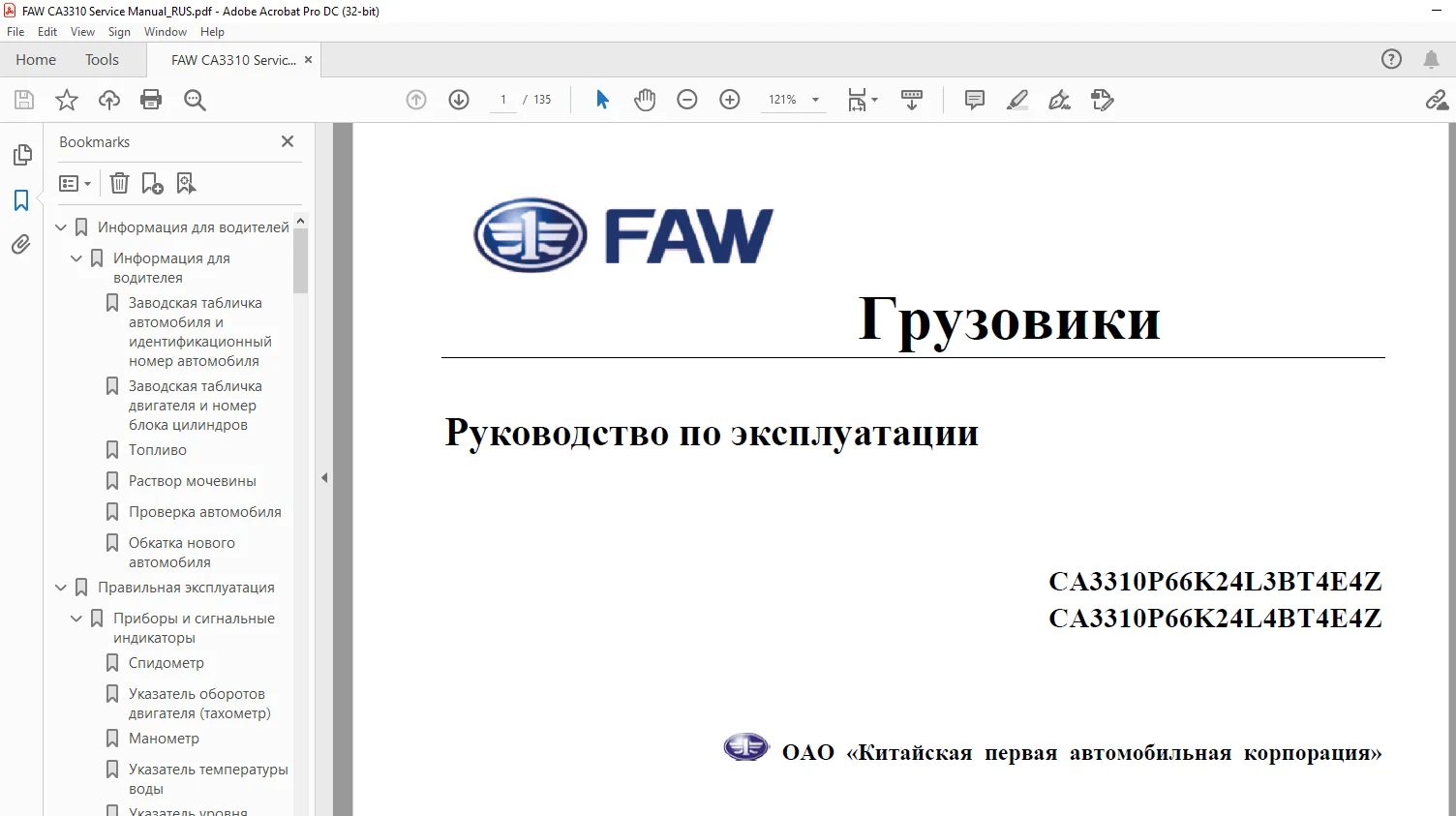This screenshot has height=816, width=1456.
Task: Open the Window menu
Action: (x=166, y=32)
